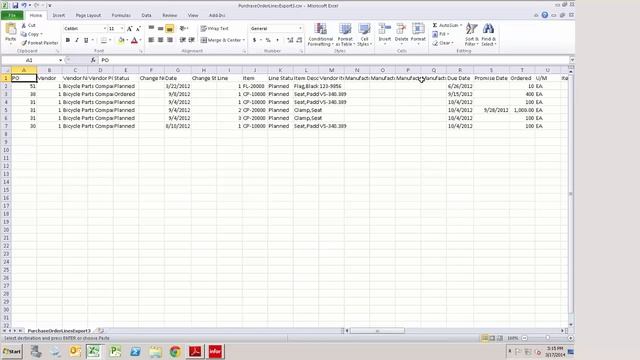The height and width of the screenshot is (360, 640).
Task: Apply fill color paint bucket
Action: click(x=121, y=40)
